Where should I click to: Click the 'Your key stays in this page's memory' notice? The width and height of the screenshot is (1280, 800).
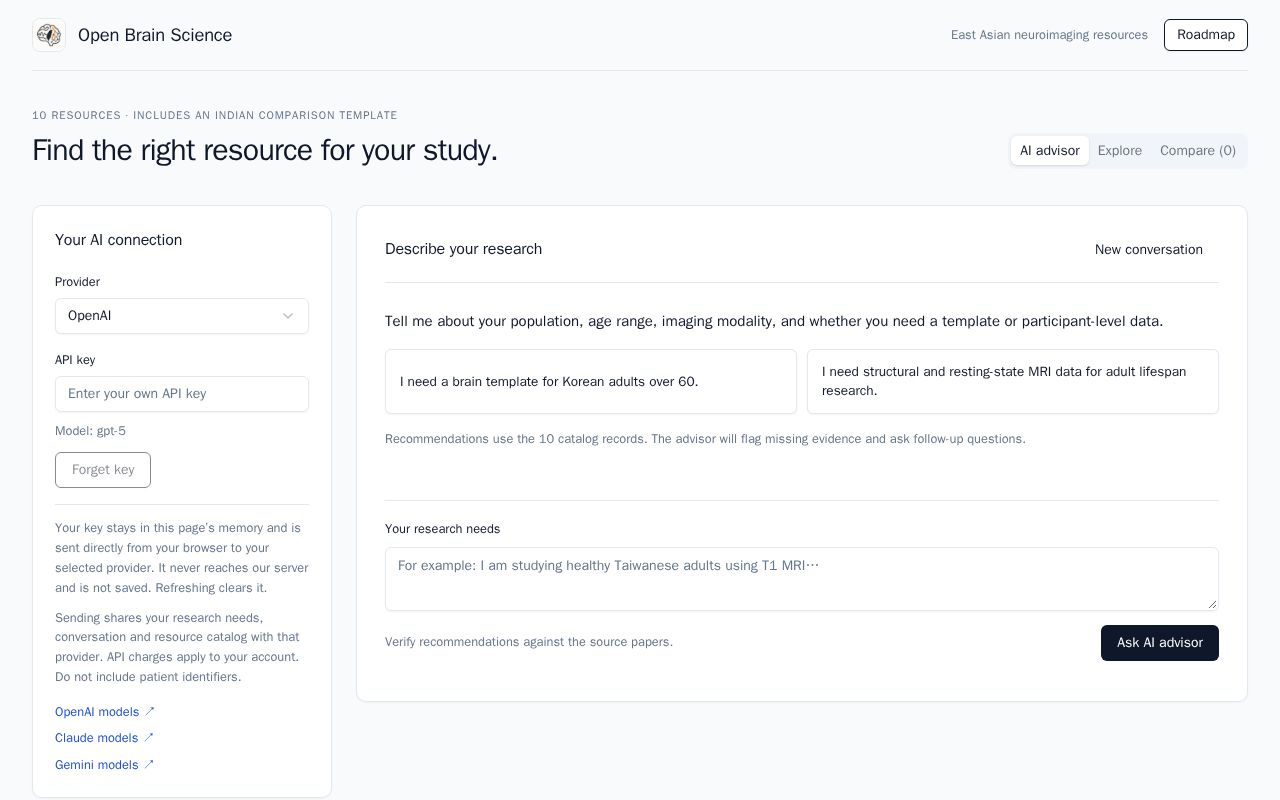click(x=182, y=558)
